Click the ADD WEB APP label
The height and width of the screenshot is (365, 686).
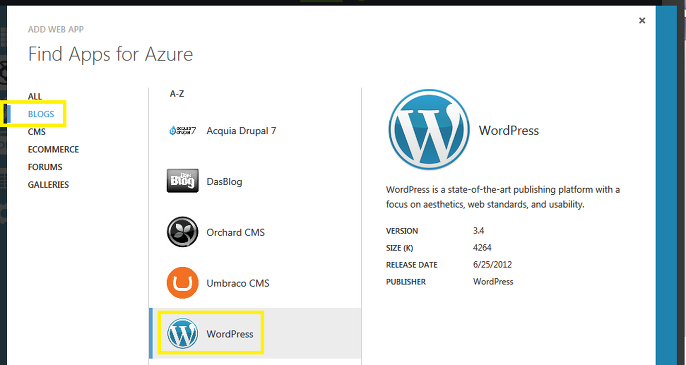[x=56, y=29]
